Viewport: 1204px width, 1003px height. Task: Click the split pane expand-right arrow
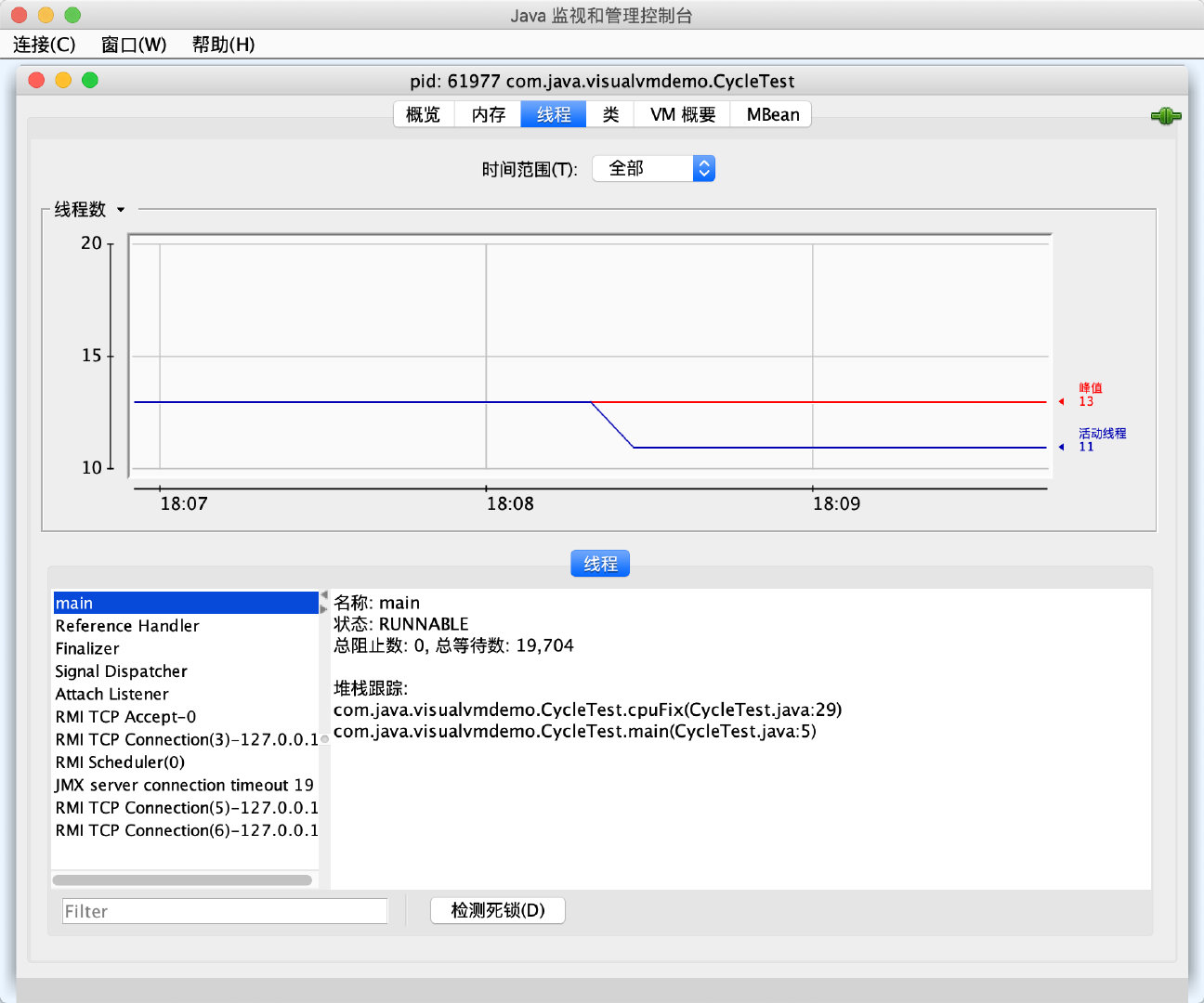click(x=324, y=608)
